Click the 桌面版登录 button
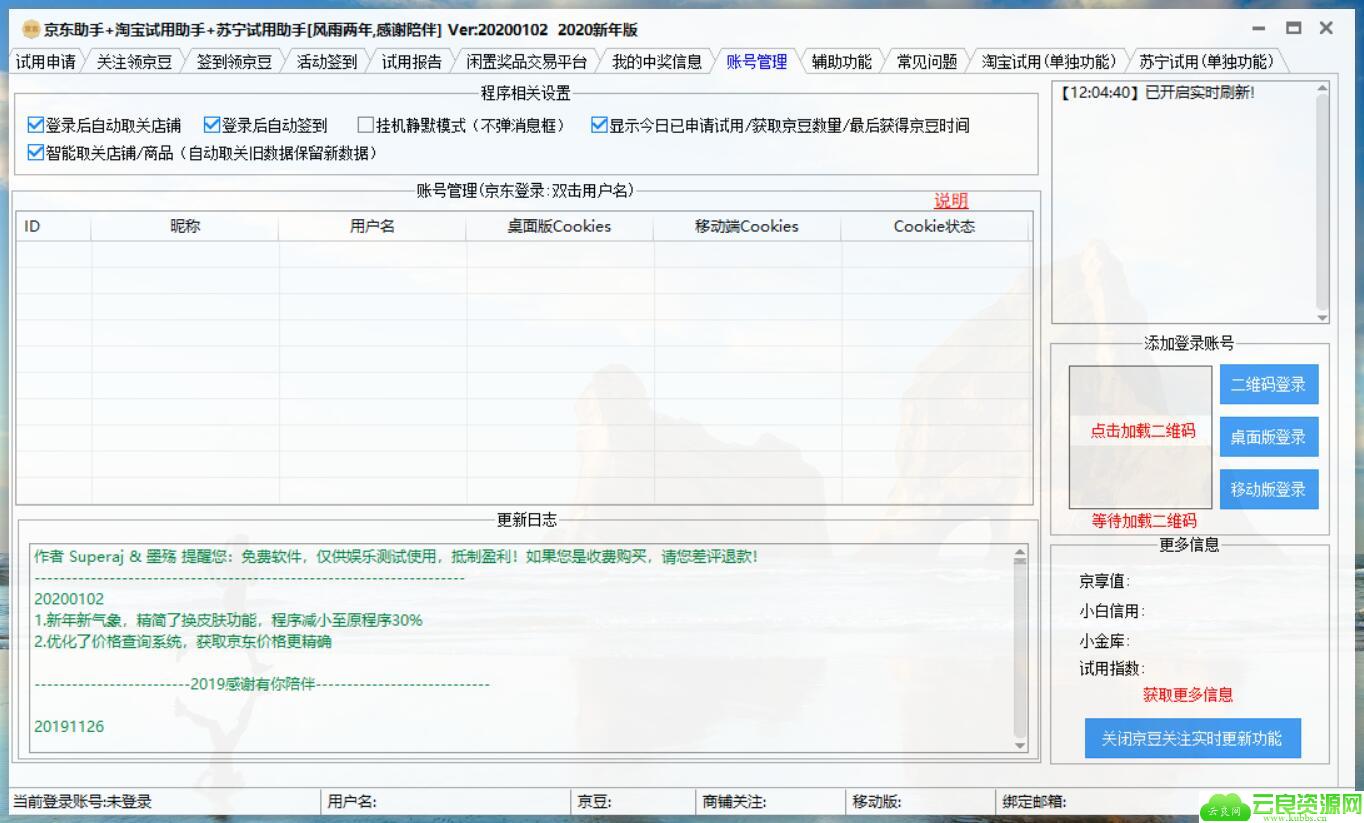Image resolution: width=1364 pixels, height=823 pixels. coord(1269,437)
